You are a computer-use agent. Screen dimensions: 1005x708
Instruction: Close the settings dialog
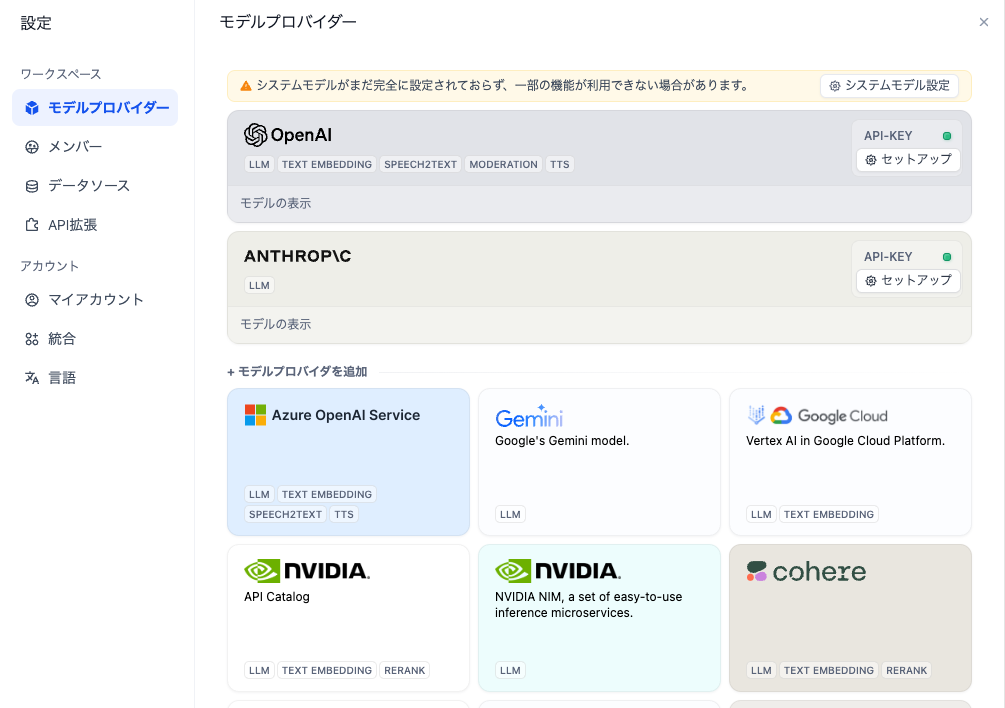pos(983,22)
